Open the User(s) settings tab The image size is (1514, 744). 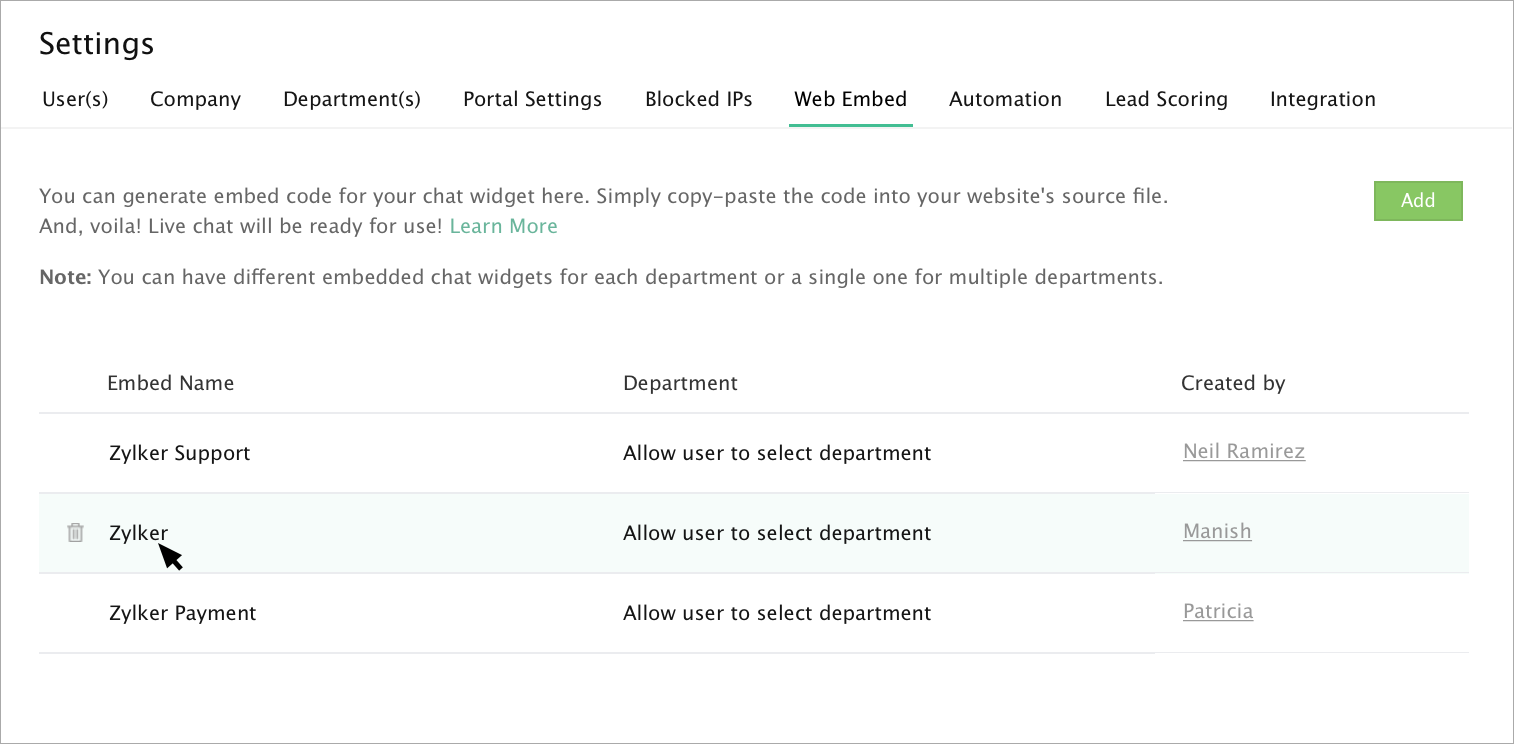tap(75, 99)
